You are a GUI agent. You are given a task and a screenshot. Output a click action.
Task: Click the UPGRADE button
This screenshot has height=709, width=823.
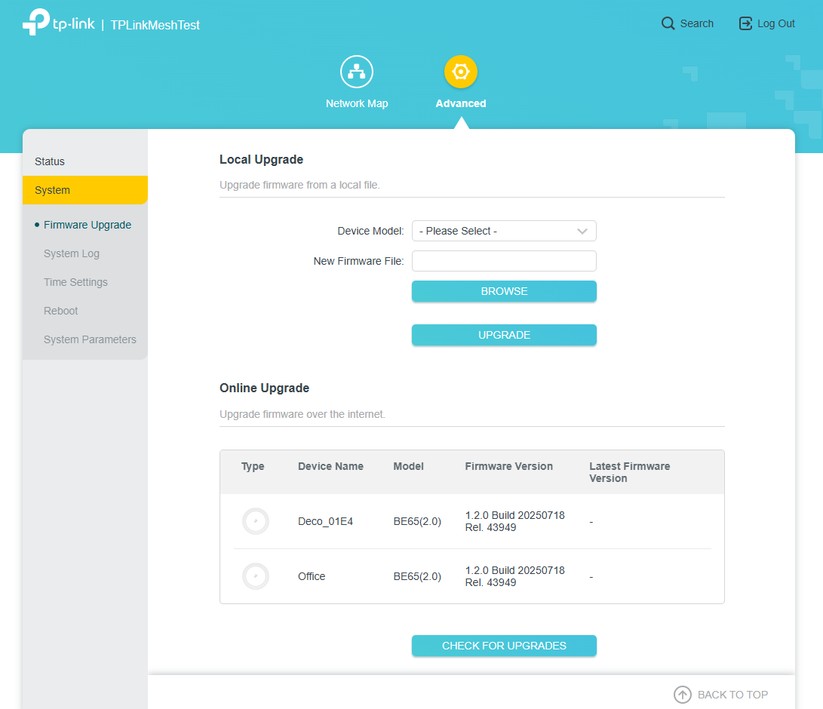pos(504,334)
